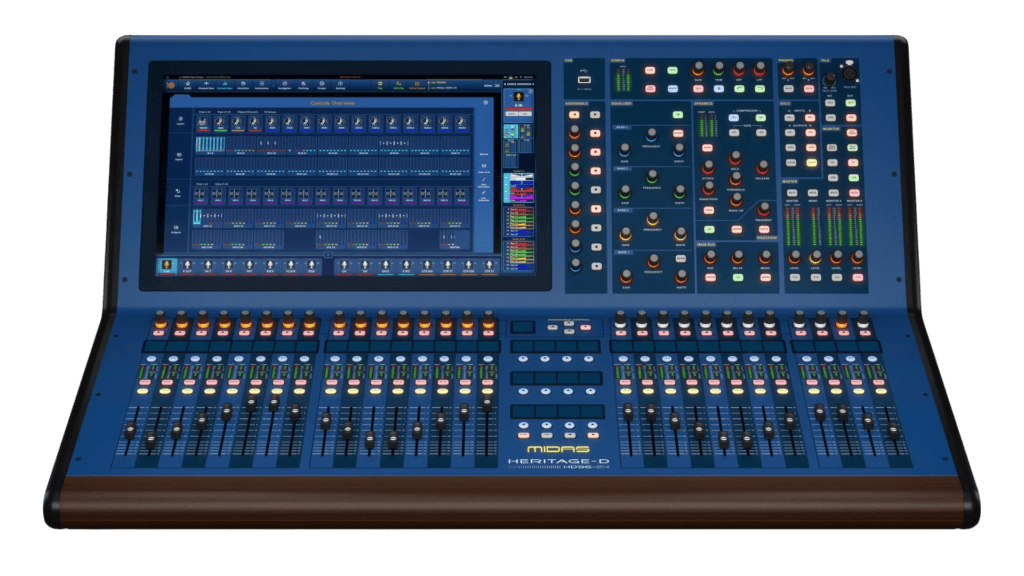
Task: Select the Outputs section icon in overview sidebar
Action: [x=176, y=229]
